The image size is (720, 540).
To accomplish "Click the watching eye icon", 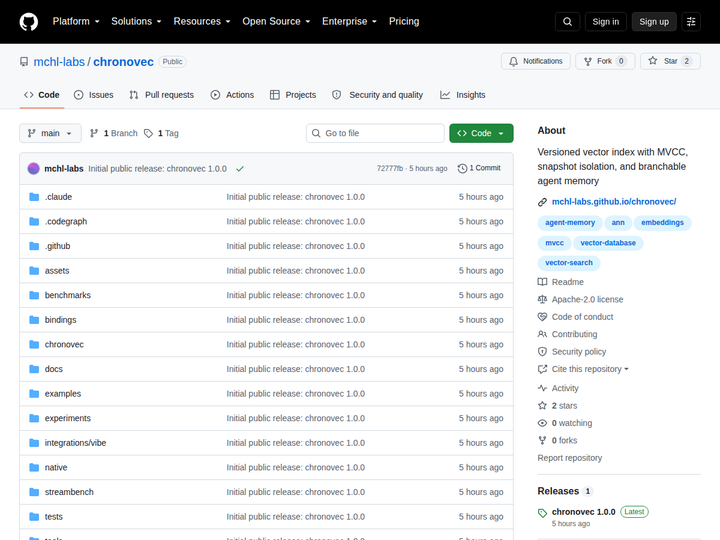I will [542, 423].
